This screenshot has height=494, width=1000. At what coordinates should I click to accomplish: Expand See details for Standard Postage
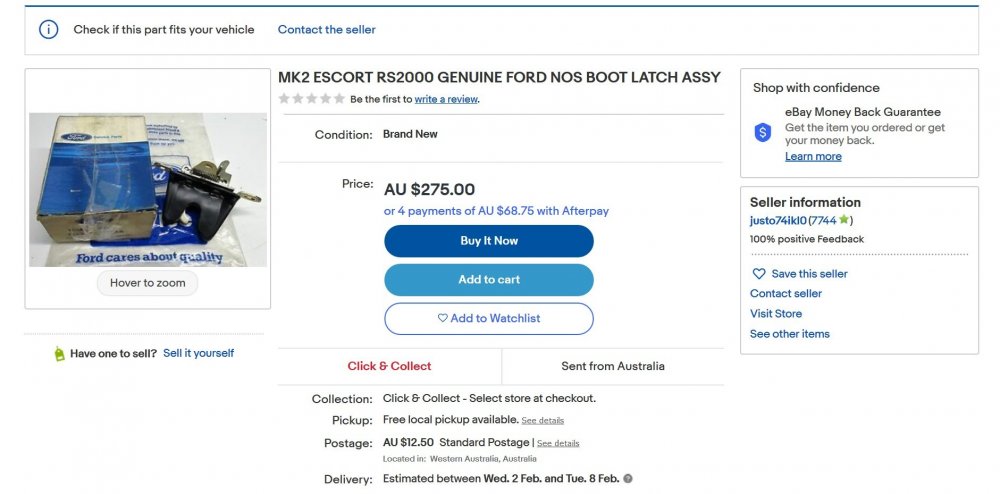point(558,443)
